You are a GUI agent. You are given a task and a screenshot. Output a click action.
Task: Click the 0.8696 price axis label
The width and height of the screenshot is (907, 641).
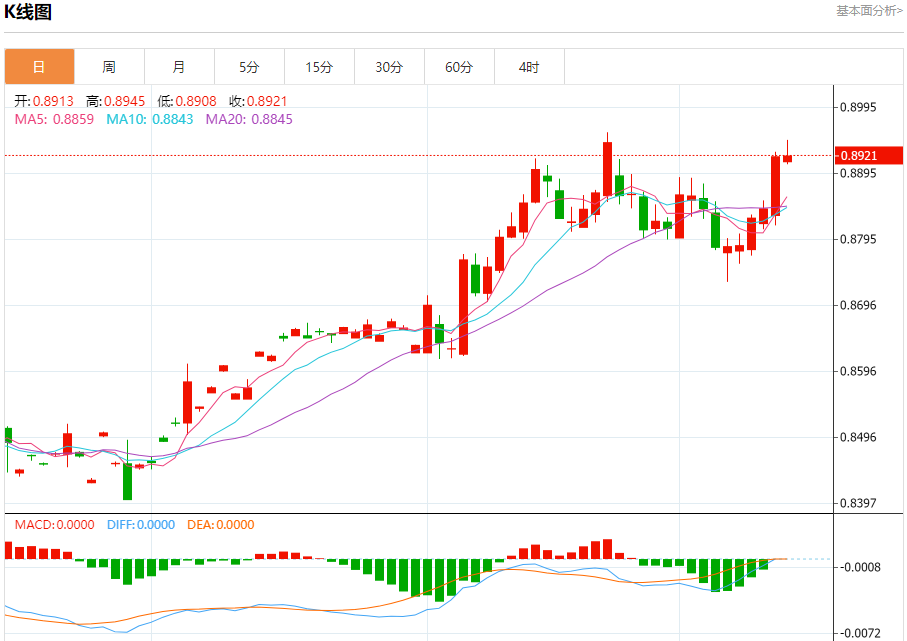point(858,305)
